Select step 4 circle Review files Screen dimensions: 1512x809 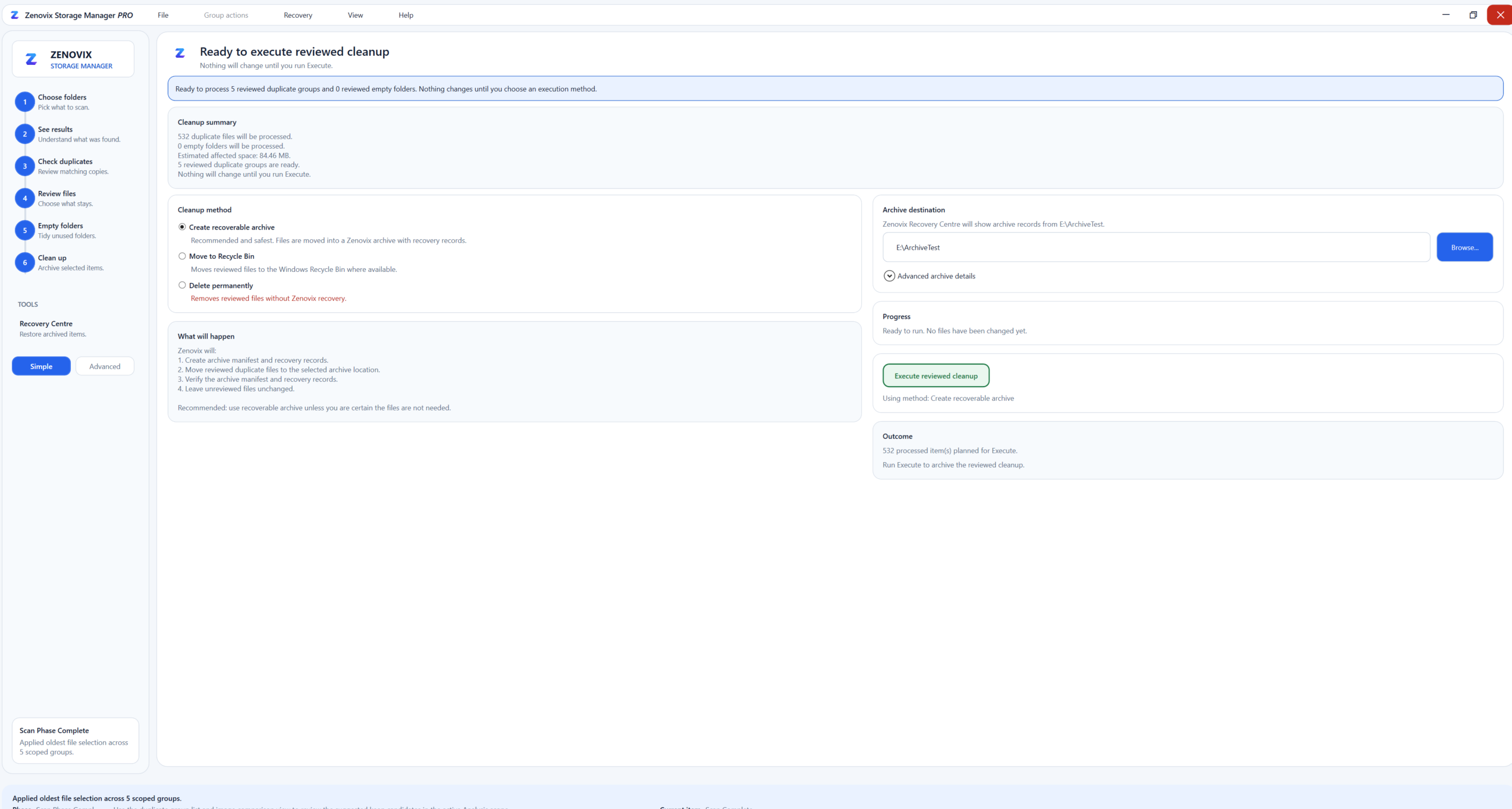25,198
